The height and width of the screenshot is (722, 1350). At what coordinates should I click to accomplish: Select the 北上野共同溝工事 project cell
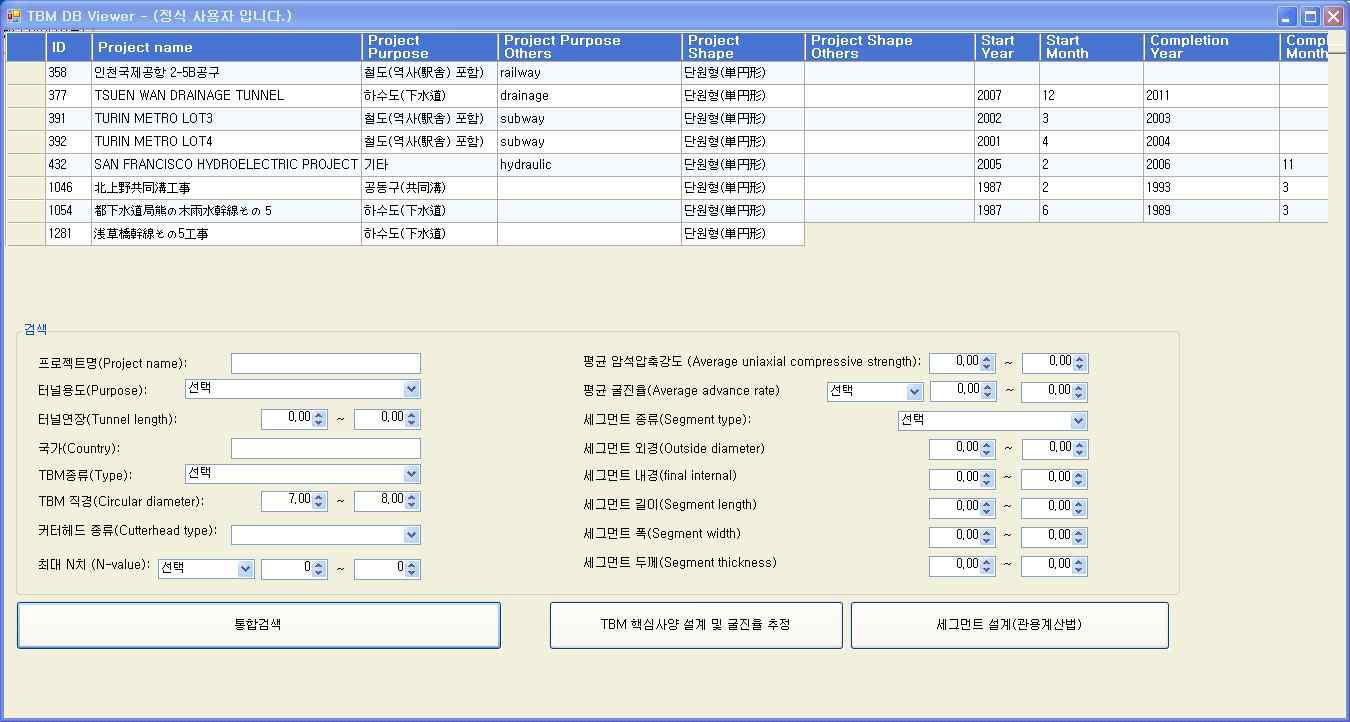tap(227, 188)
